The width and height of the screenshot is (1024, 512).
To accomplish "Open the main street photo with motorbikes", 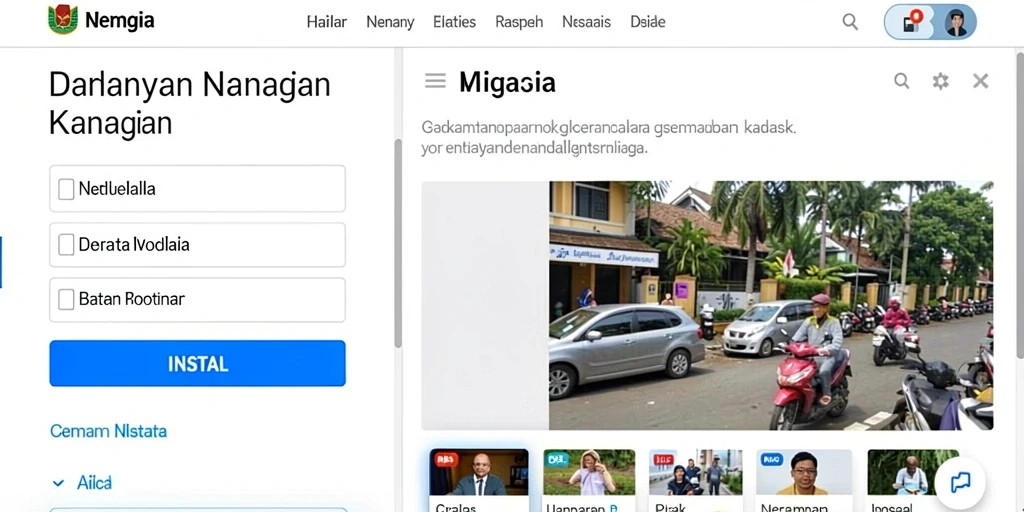I will pos(771,306).
